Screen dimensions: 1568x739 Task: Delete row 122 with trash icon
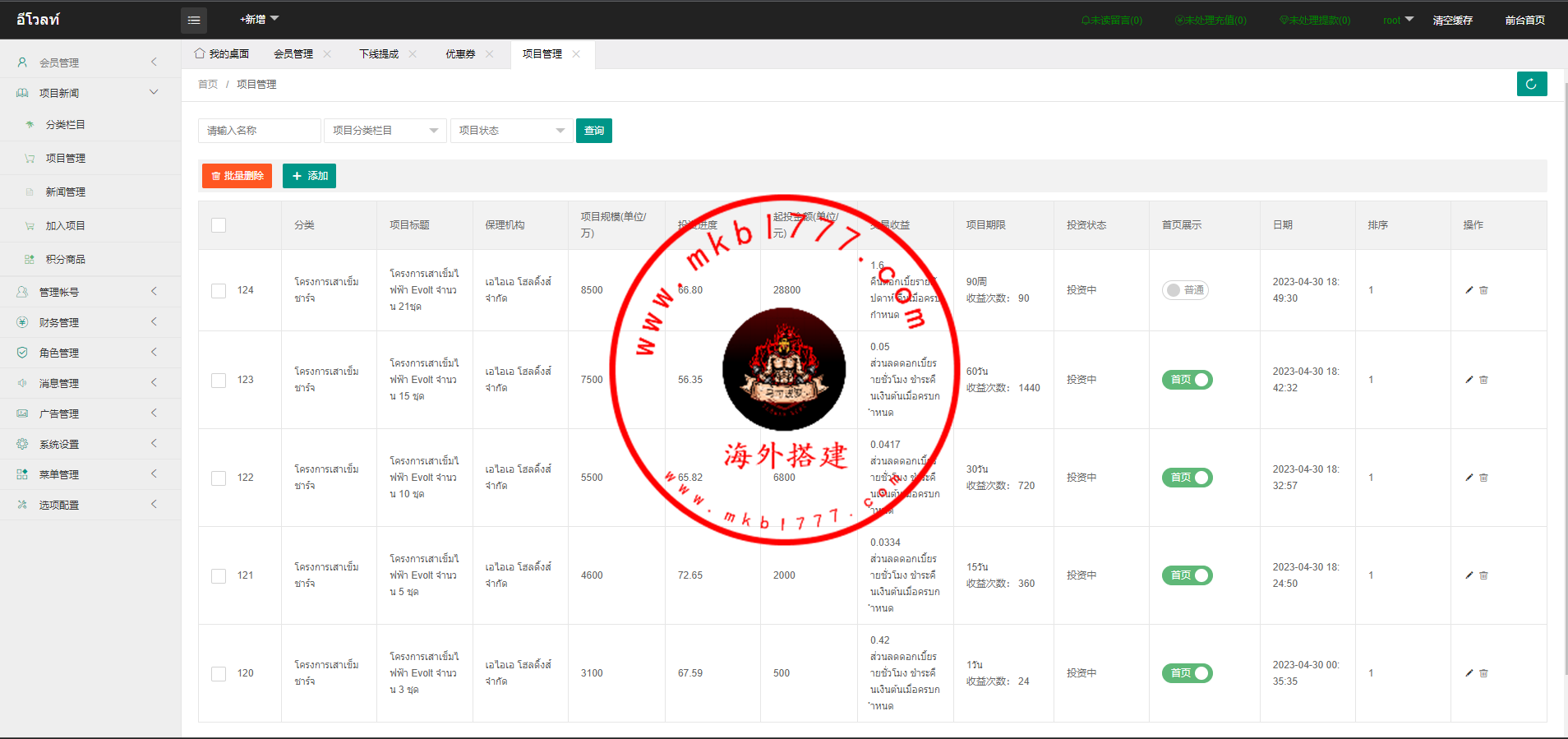tap(1483, 478)
